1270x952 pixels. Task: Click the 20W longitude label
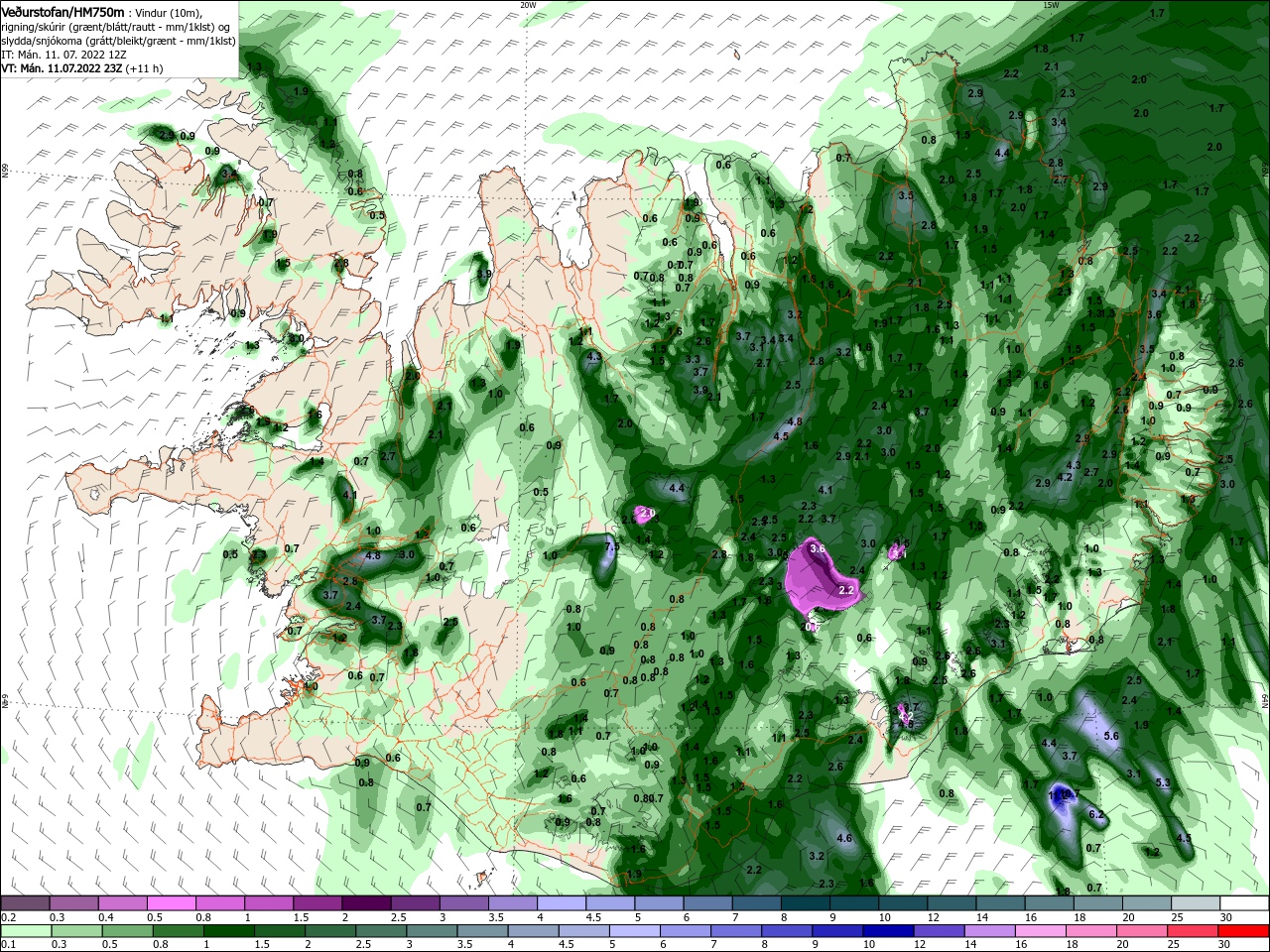click(528, 5)
